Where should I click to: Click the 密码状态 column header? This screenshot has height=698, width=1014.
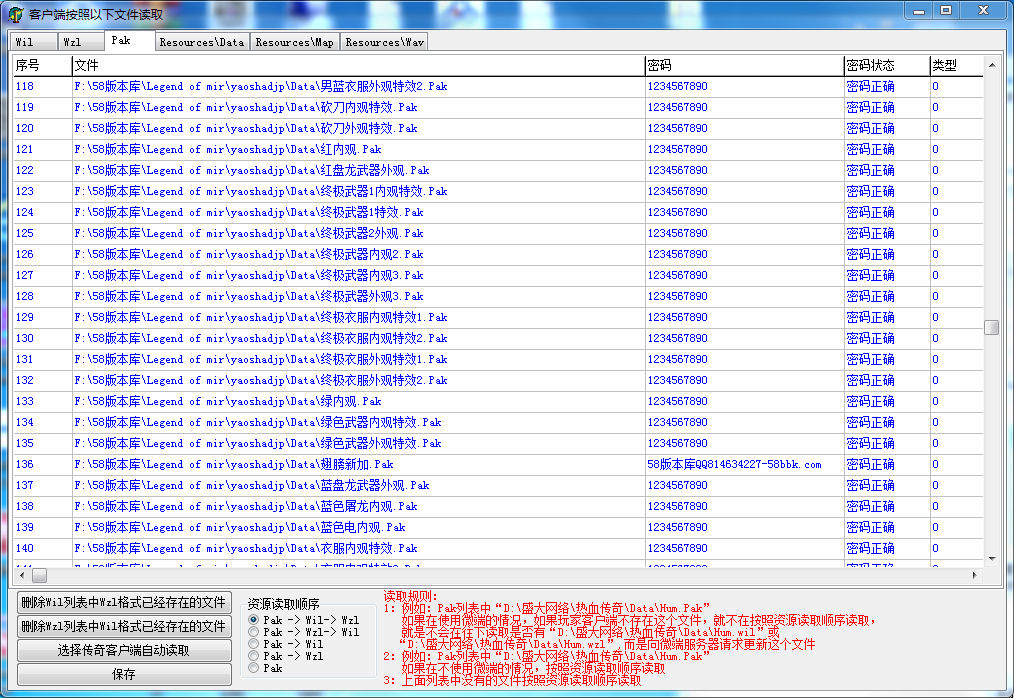[x=870, y=65]
